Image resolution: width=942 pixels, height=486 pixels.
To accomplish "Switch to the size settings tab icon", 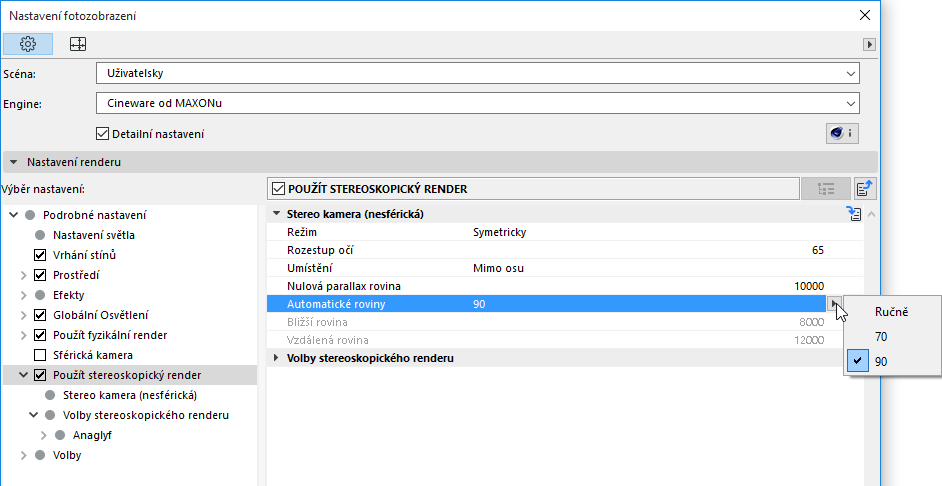I will coord(78,44).
